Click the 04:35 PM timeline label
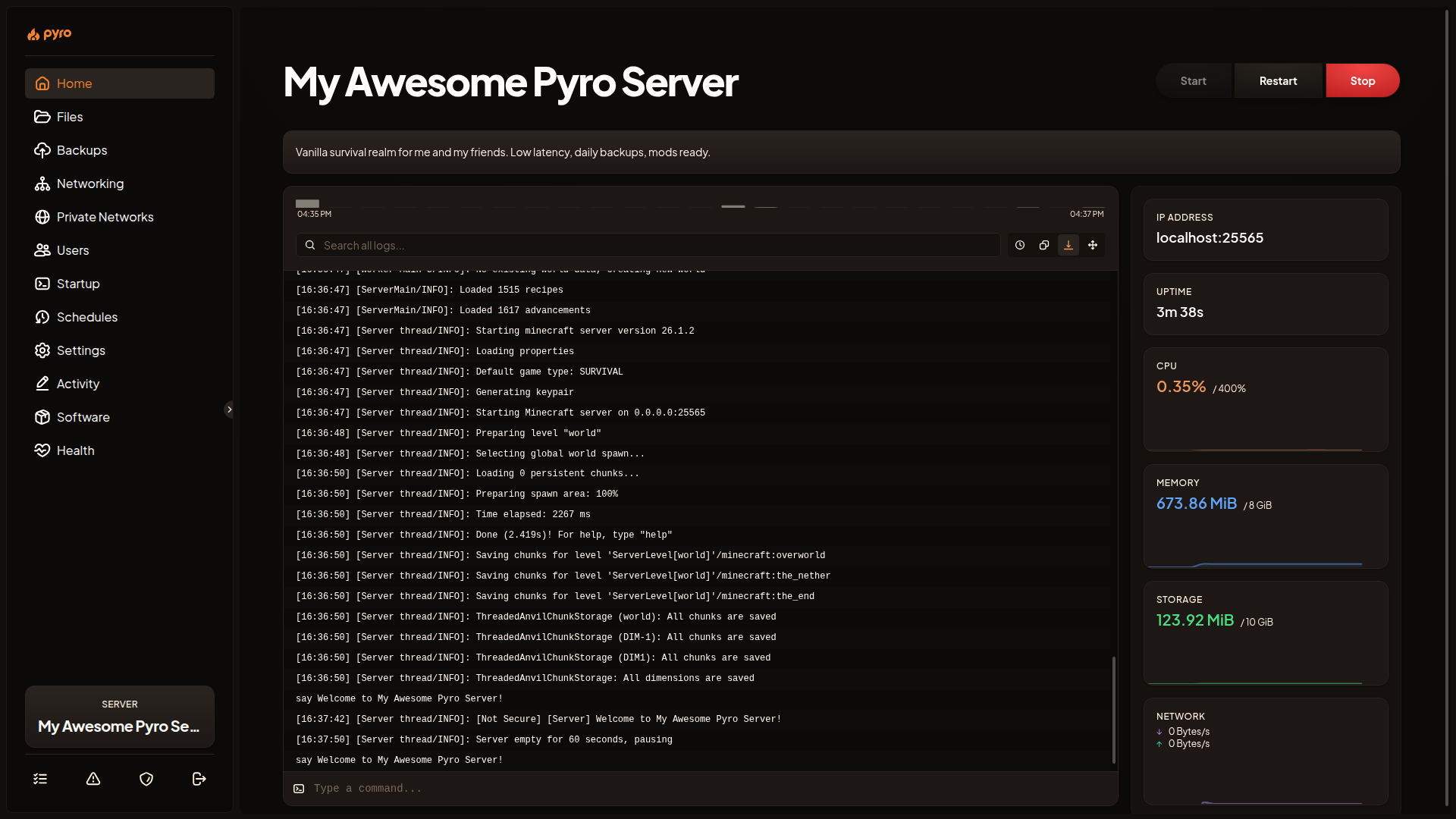The width and height of the screenshot is (1456, 819). pyautogui.click(x=315, y=214)
